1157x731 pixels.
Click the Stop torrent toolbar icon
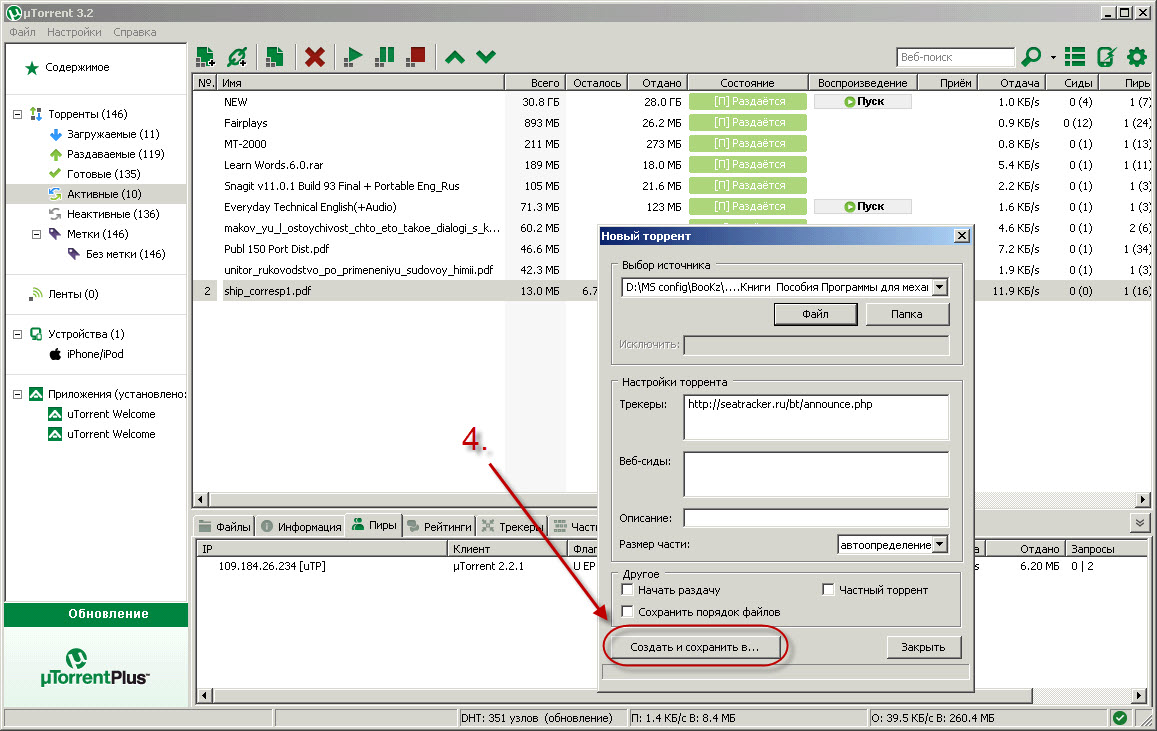click(416, 57)
